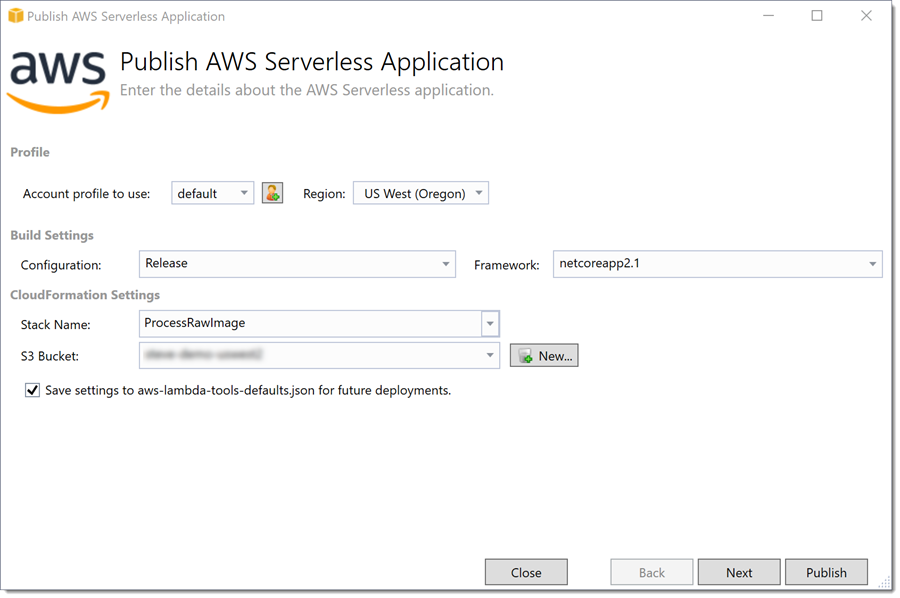Open the Account profile dropdown
Image resolution: width=900 pixels, height=598 pixels.
coord(212,193)
